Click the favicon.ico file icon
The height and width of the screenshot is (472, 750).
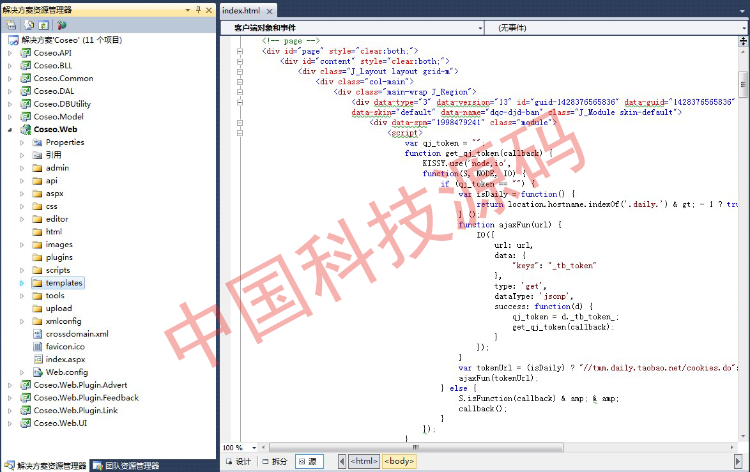(x=38, y=346)
